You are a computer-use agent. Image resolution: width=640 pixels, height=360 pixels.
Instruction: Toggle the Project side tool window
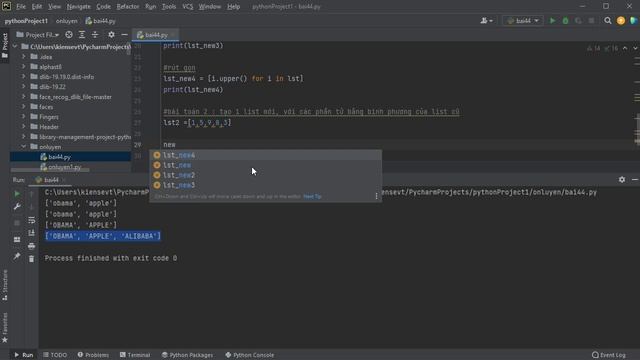coord(5,45)
